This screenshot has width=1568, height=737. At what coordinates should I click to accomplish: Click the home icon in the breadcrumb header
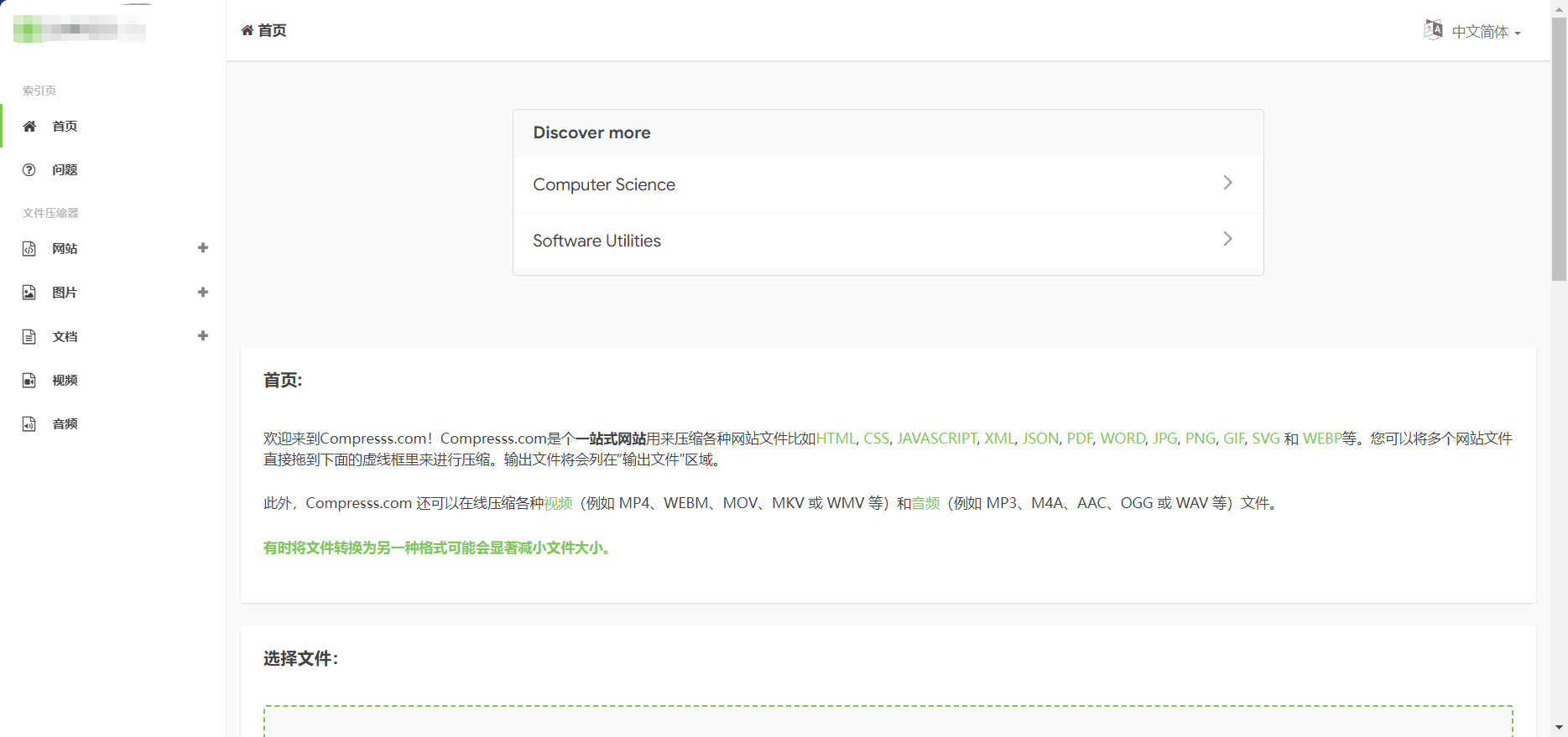coord(247,30)
